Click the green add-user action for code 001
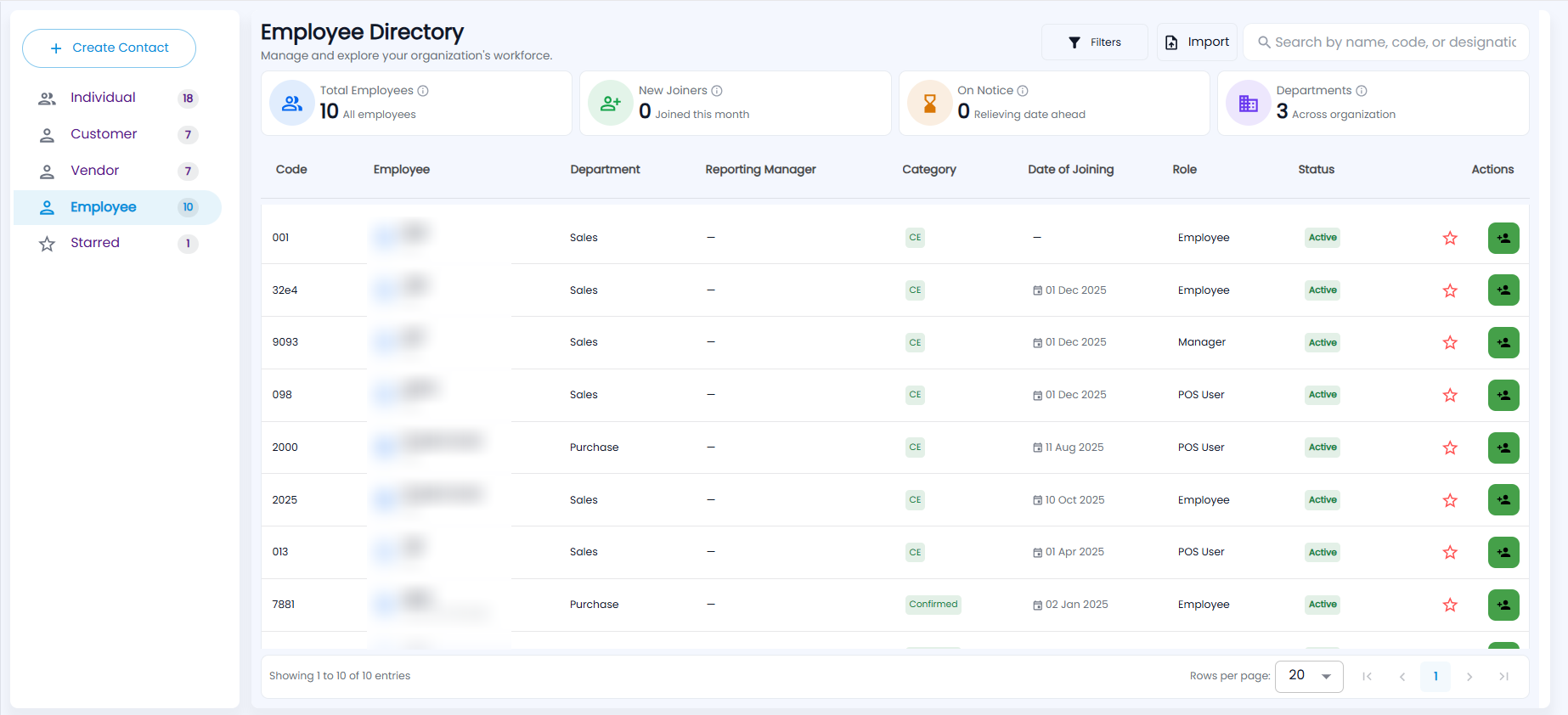 1503,239
